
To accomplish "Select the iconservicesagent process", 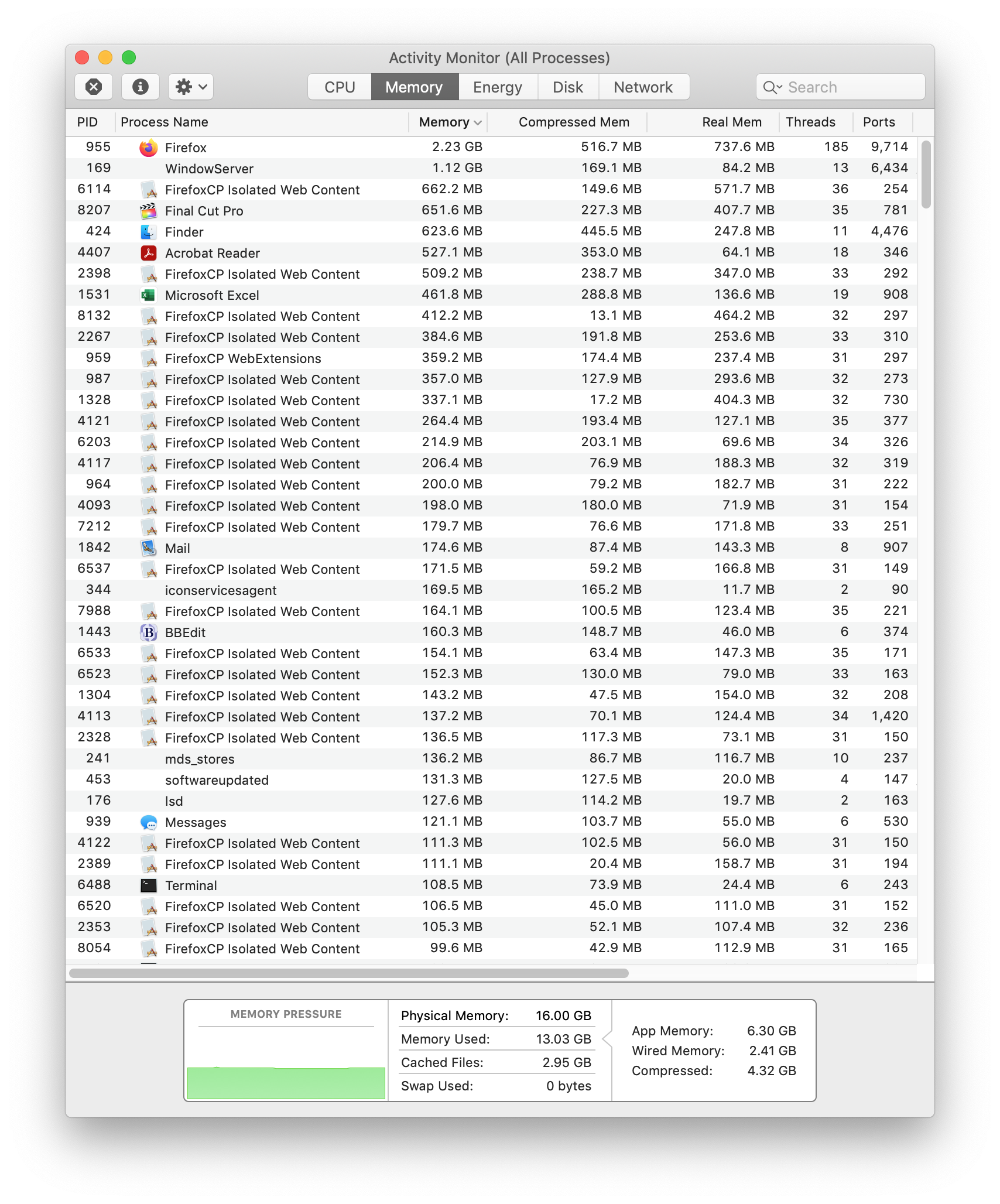I will pyautogui.click(x=491, y=590).
